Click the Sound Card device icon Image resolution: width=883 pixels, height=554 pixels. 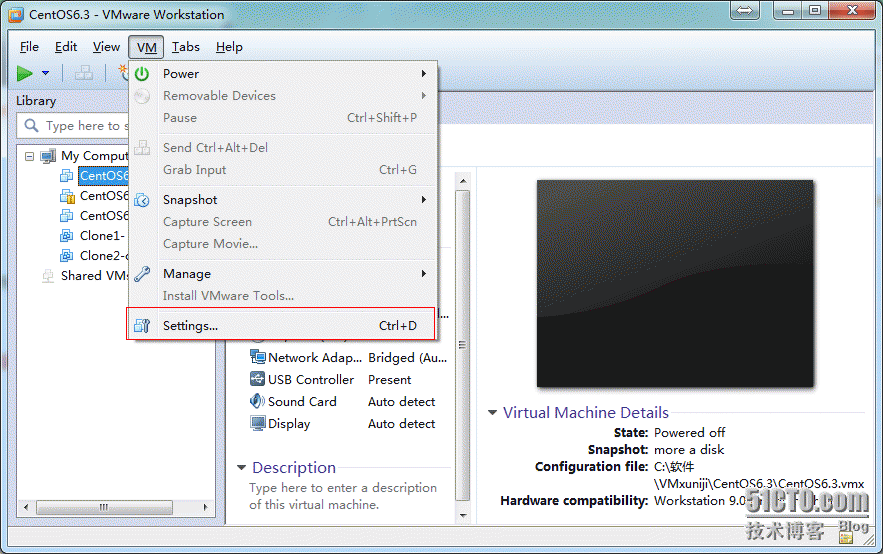[257, 401]
